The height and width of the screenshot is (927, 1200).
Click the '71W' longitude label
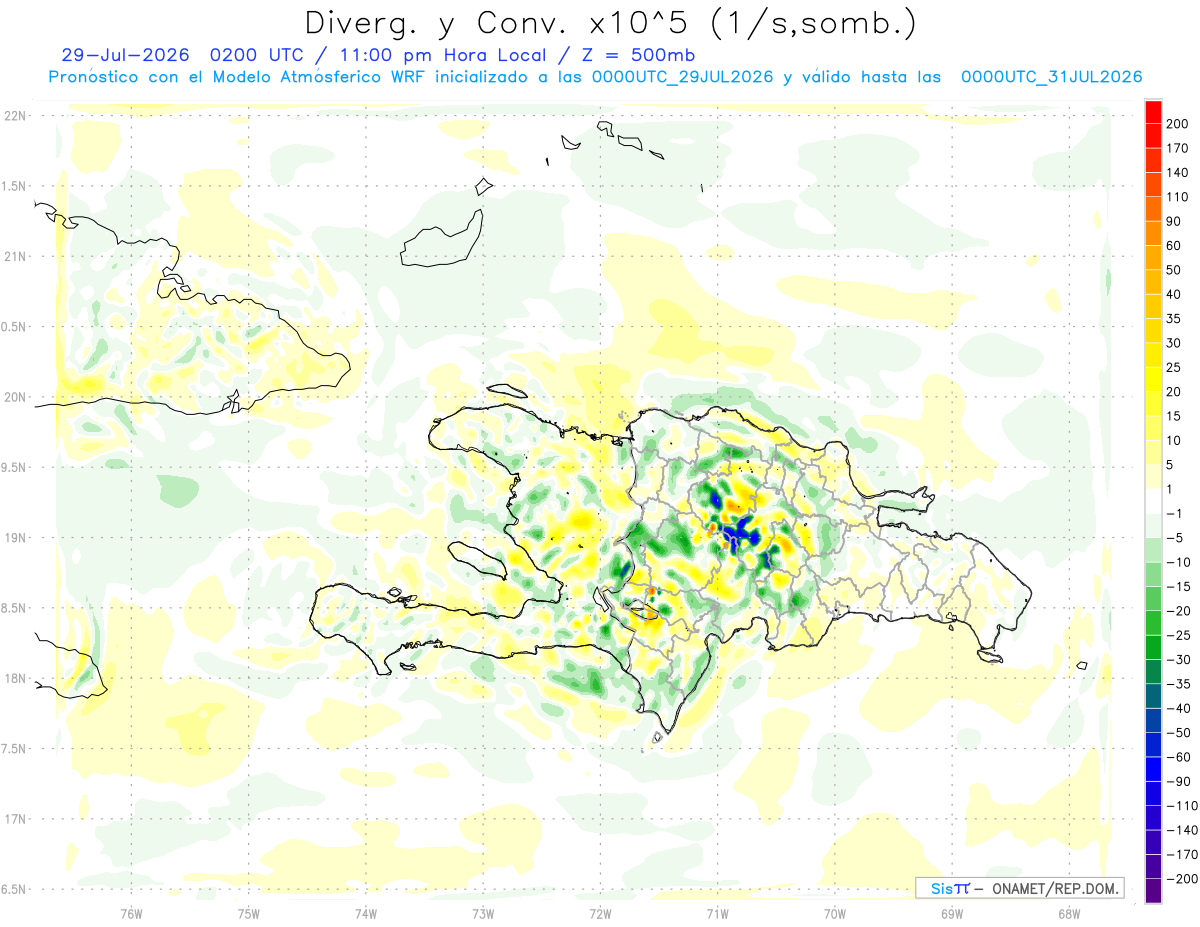point(717,912)
